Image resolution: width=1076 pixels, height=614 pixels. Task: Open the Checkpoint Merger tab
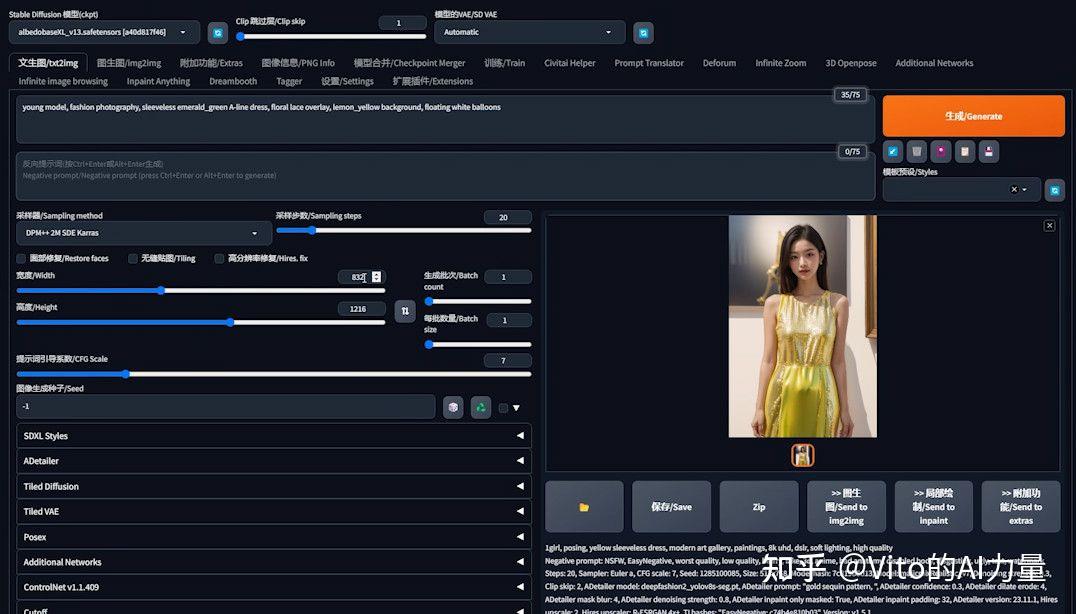pyautogui.click(x=410, y=63)
